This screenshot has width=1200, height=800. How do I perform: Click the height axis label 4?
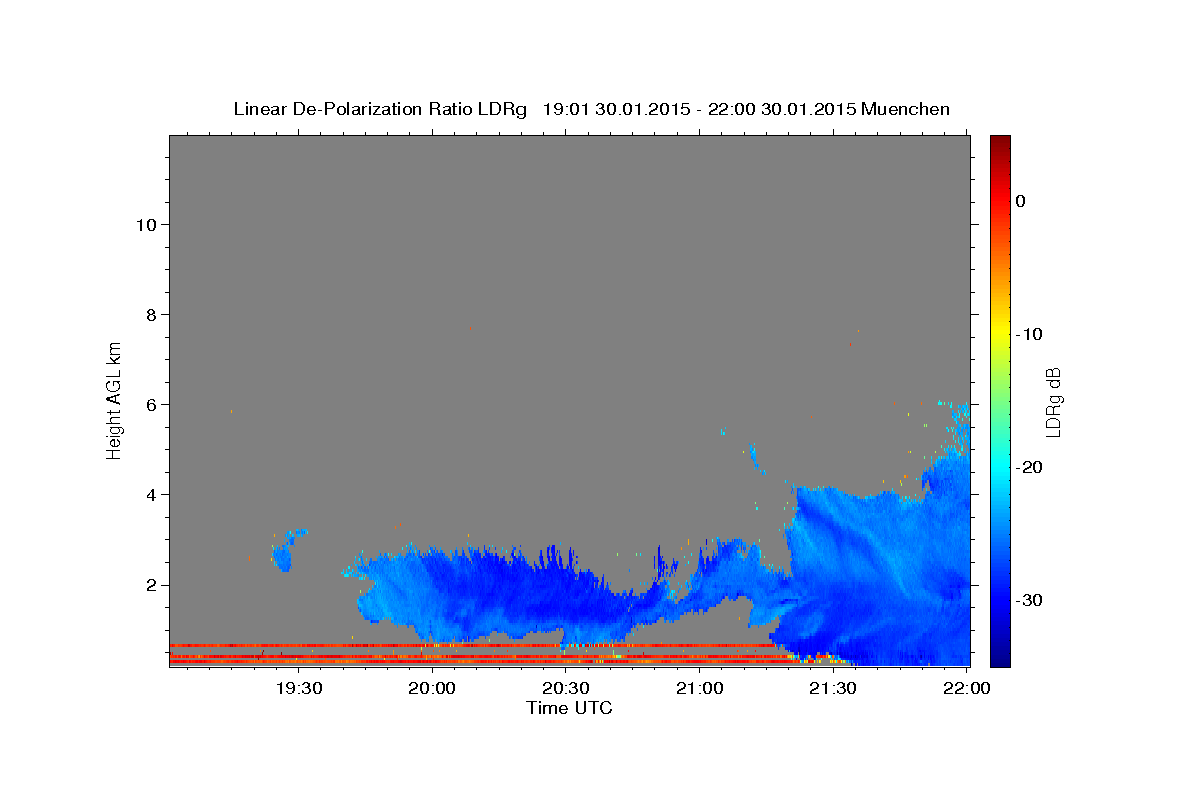click(150, 494)
